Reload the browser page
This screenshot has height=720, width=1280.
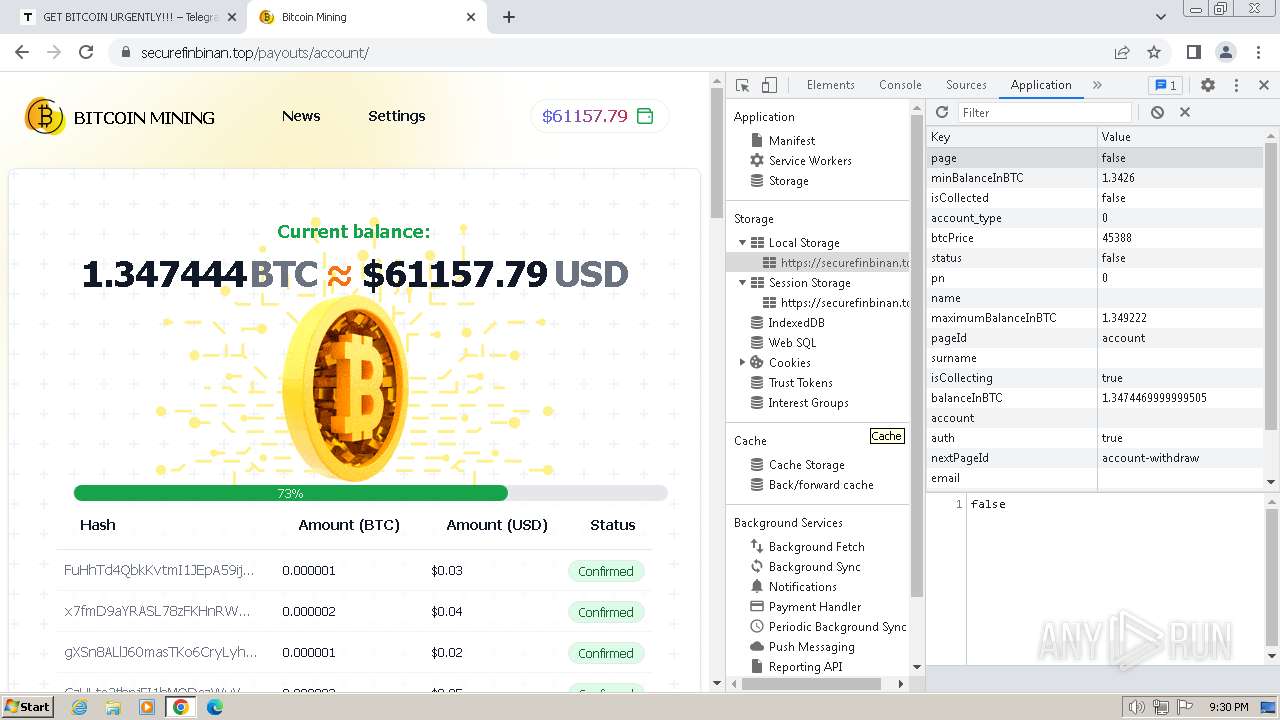[x=86, y=52]
